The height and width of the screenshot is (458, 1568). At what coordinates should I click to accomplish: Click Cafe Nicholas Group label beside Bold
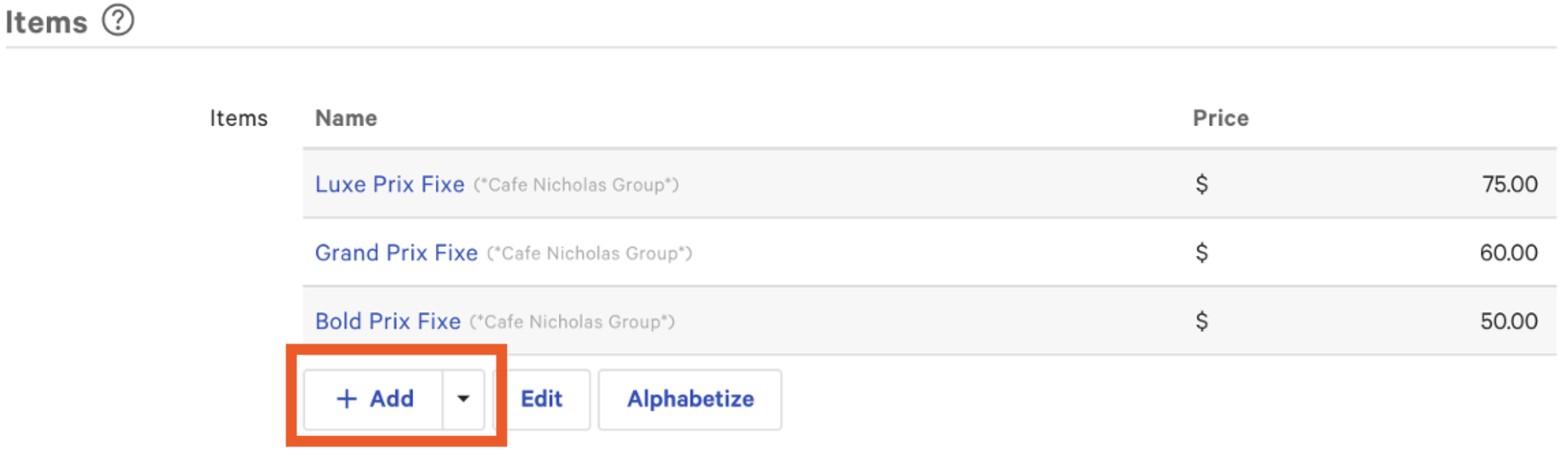572,322
